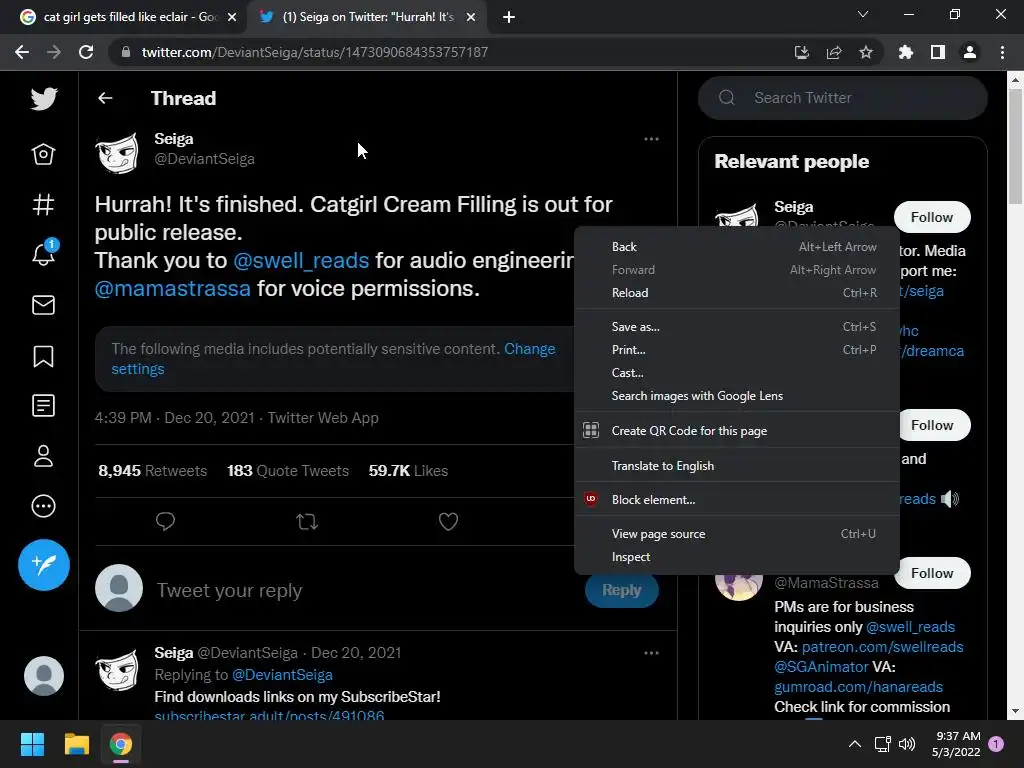
Task: Click the share page icon in address bar
Action: (834, 52)
